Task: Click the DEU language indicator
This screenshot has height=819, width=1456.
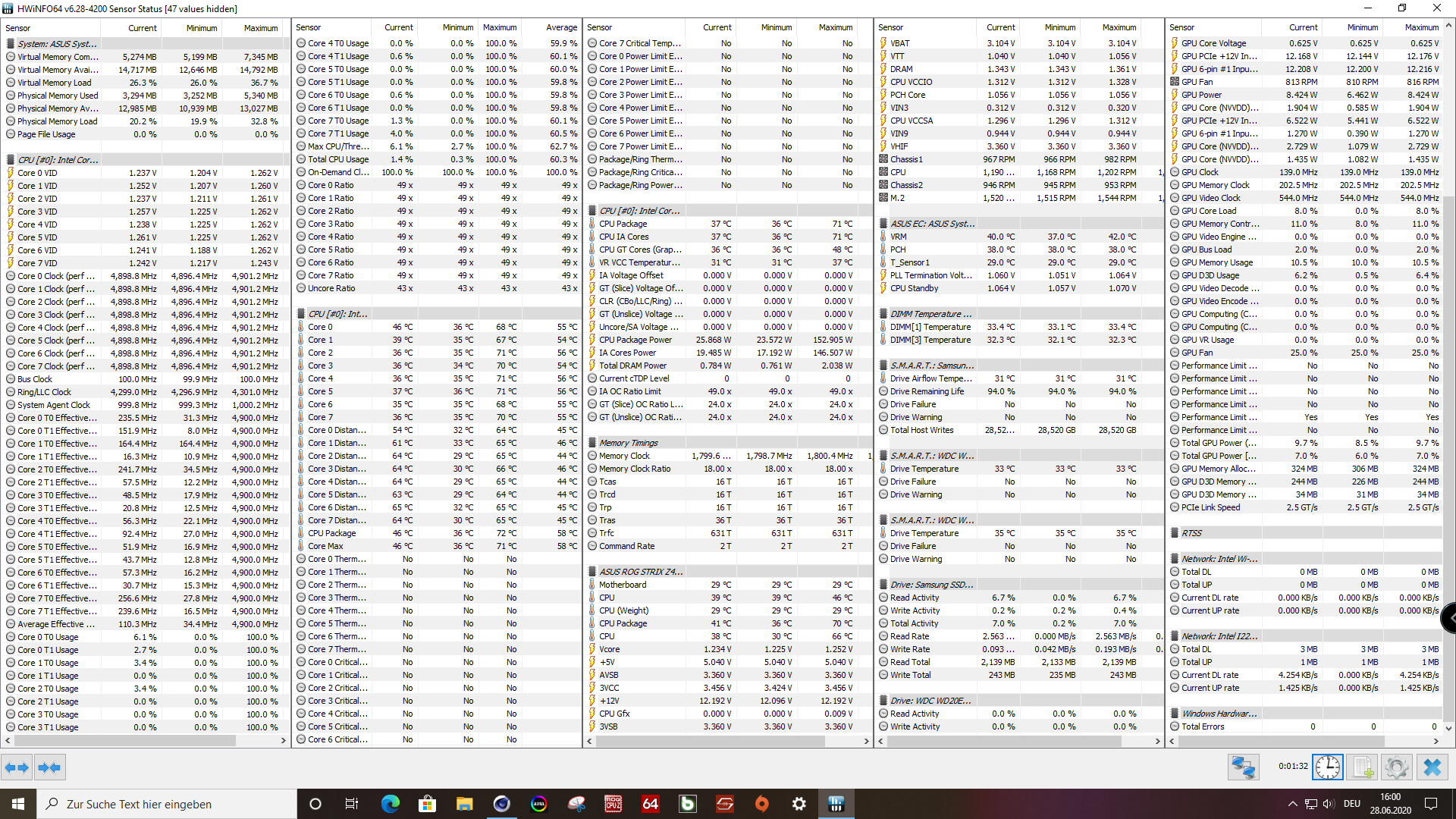Action: point(1352,804)
